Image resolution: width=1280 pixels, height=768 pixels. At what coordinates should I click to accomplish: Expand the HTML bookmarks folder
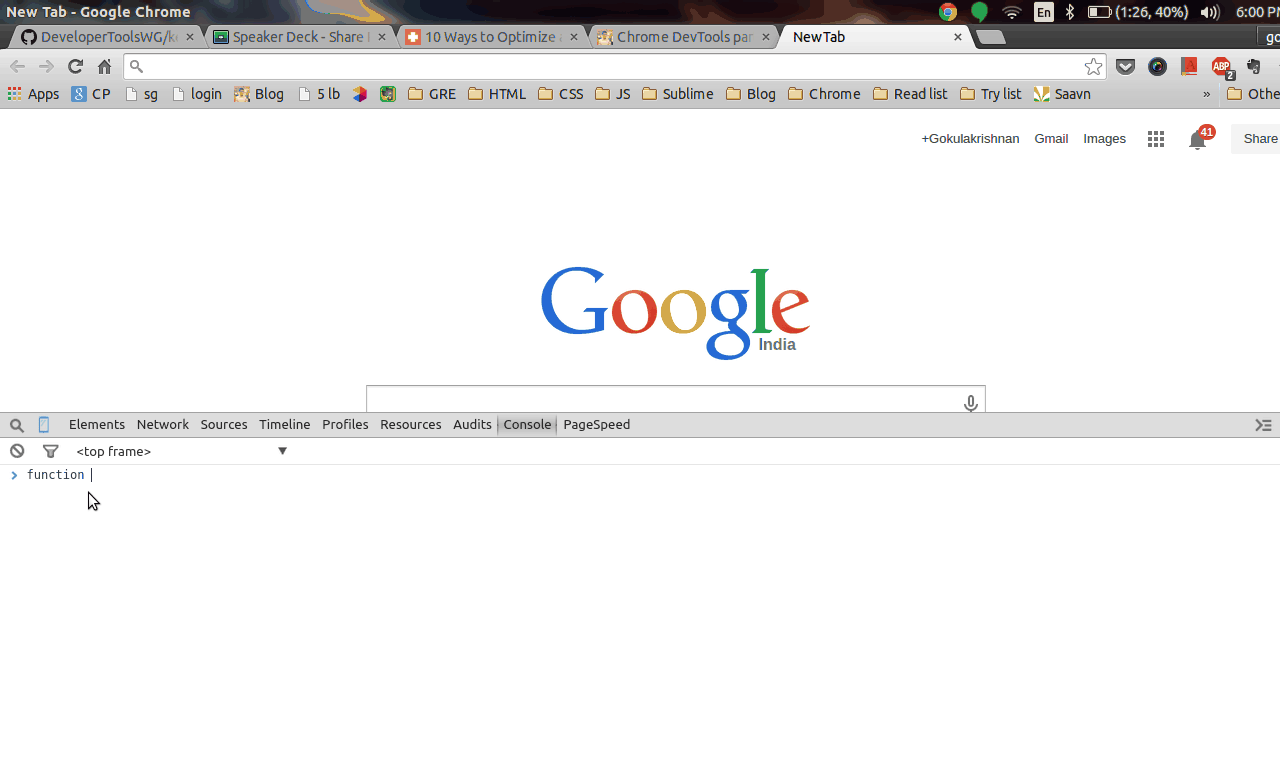497,94
